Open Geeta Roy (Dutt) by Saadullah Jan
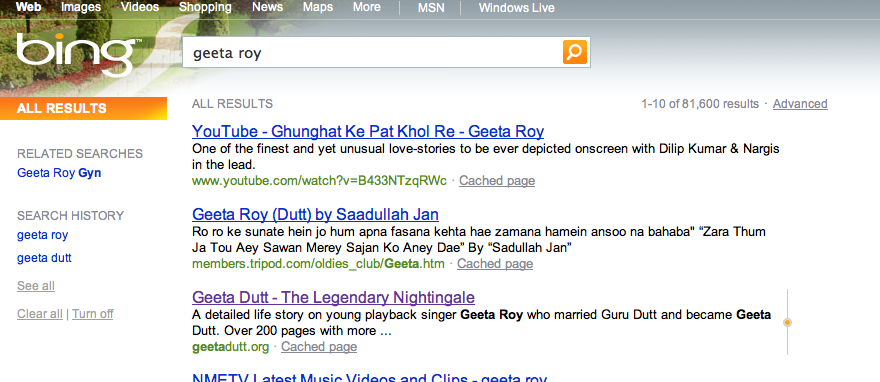 pos(315,214)
